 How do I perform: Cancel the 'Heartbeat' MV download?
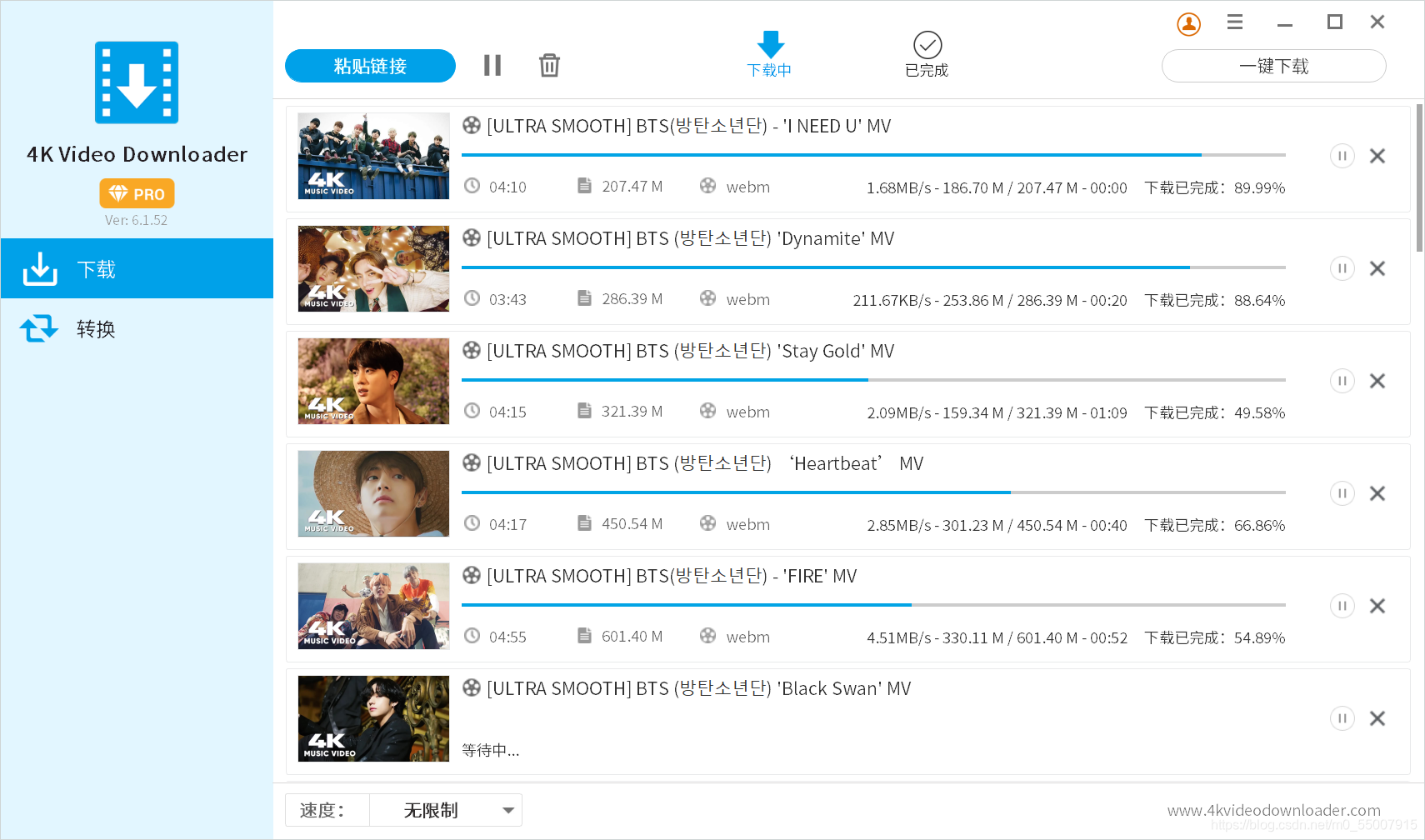[x=1377, y=493]
